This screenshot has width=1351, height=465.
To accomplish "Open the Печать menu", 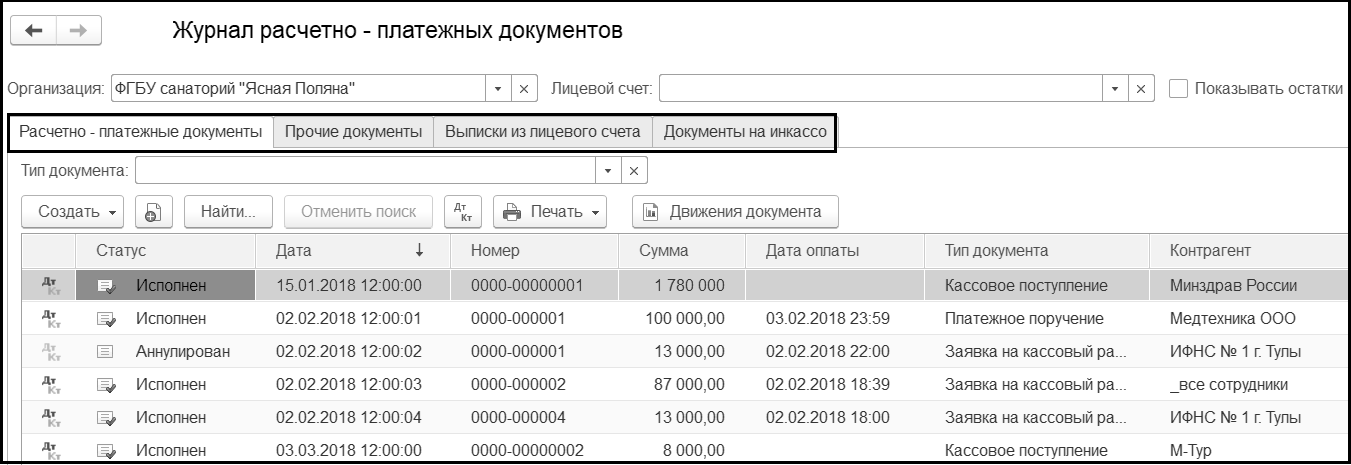I will pyautogui.click(x=554, y=212).
